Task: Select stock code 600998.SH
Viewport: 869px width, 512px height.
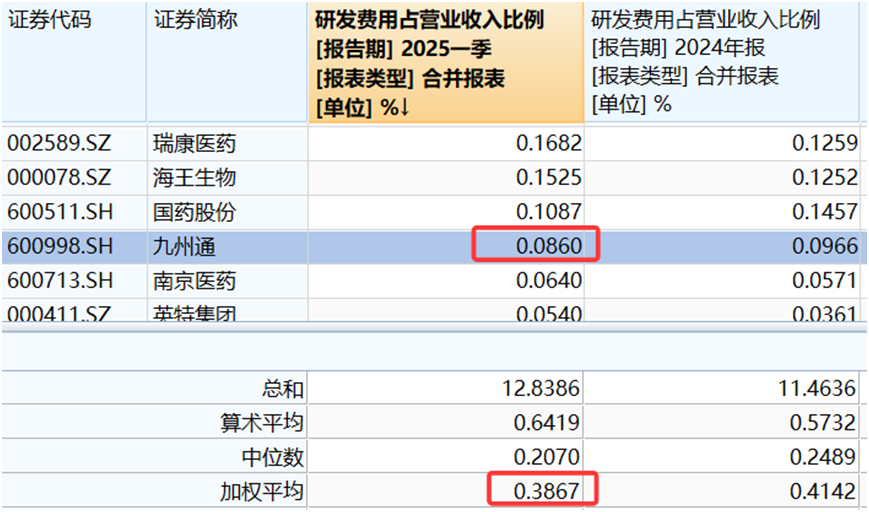Action: [x=60, y=247]
